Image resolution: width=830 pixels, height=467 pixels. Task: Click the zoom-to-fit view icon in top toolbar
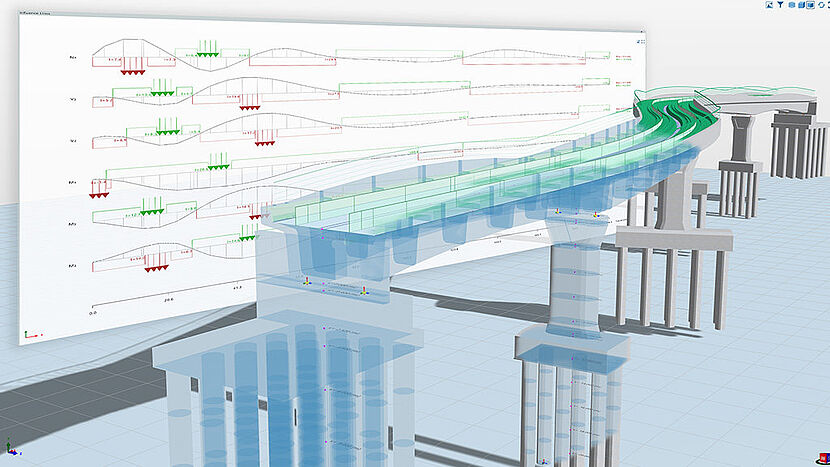(x=768, y=5)
